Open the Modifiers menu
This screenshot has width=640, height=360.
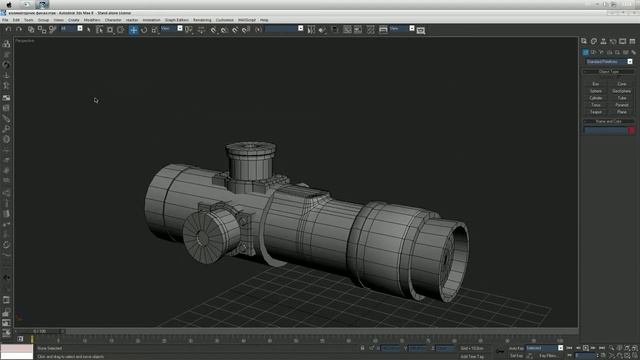pyautogui.click(x=92, y=20)
